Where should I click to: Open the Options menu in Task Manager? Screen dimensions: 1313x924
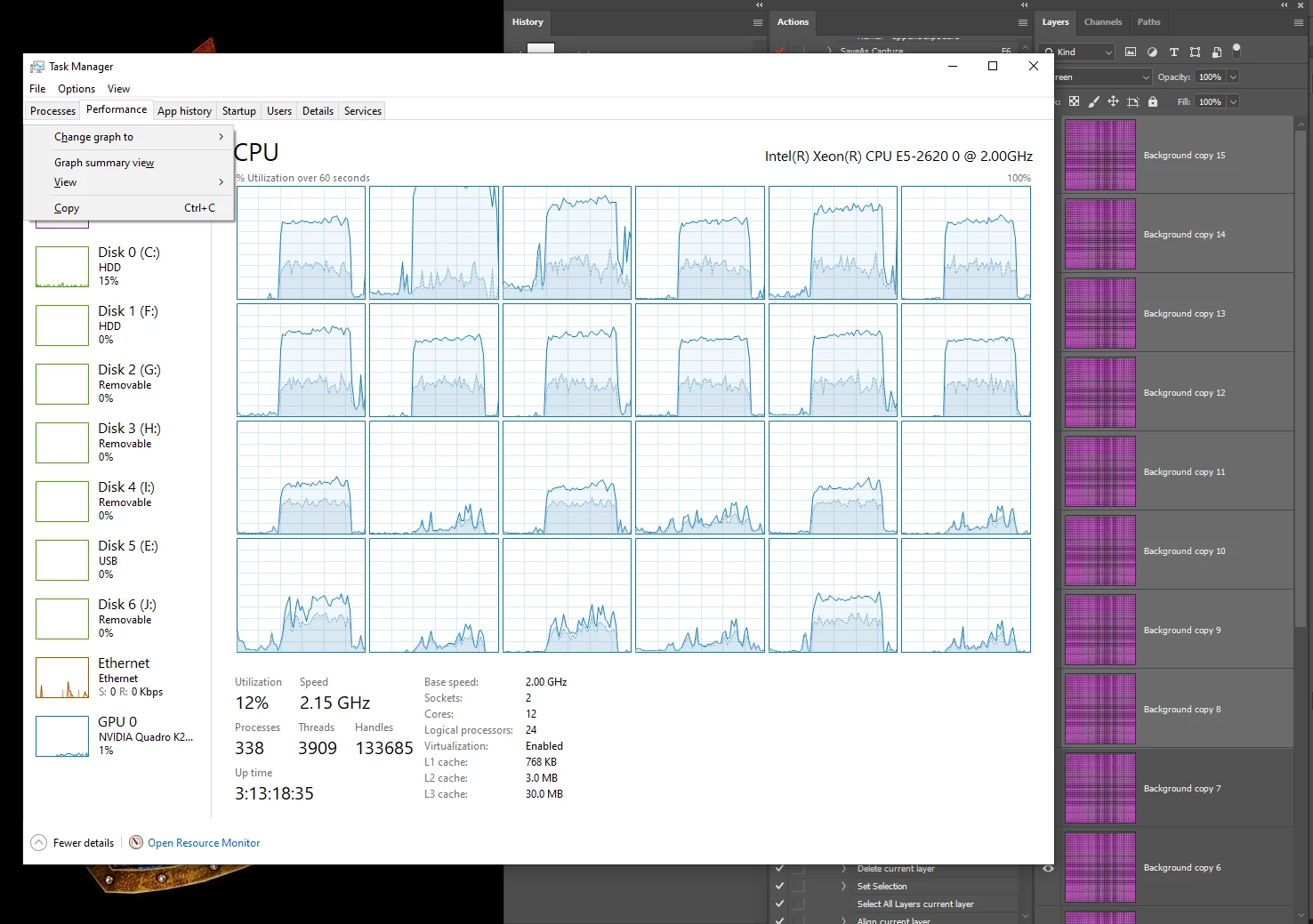tap(77, 89)
